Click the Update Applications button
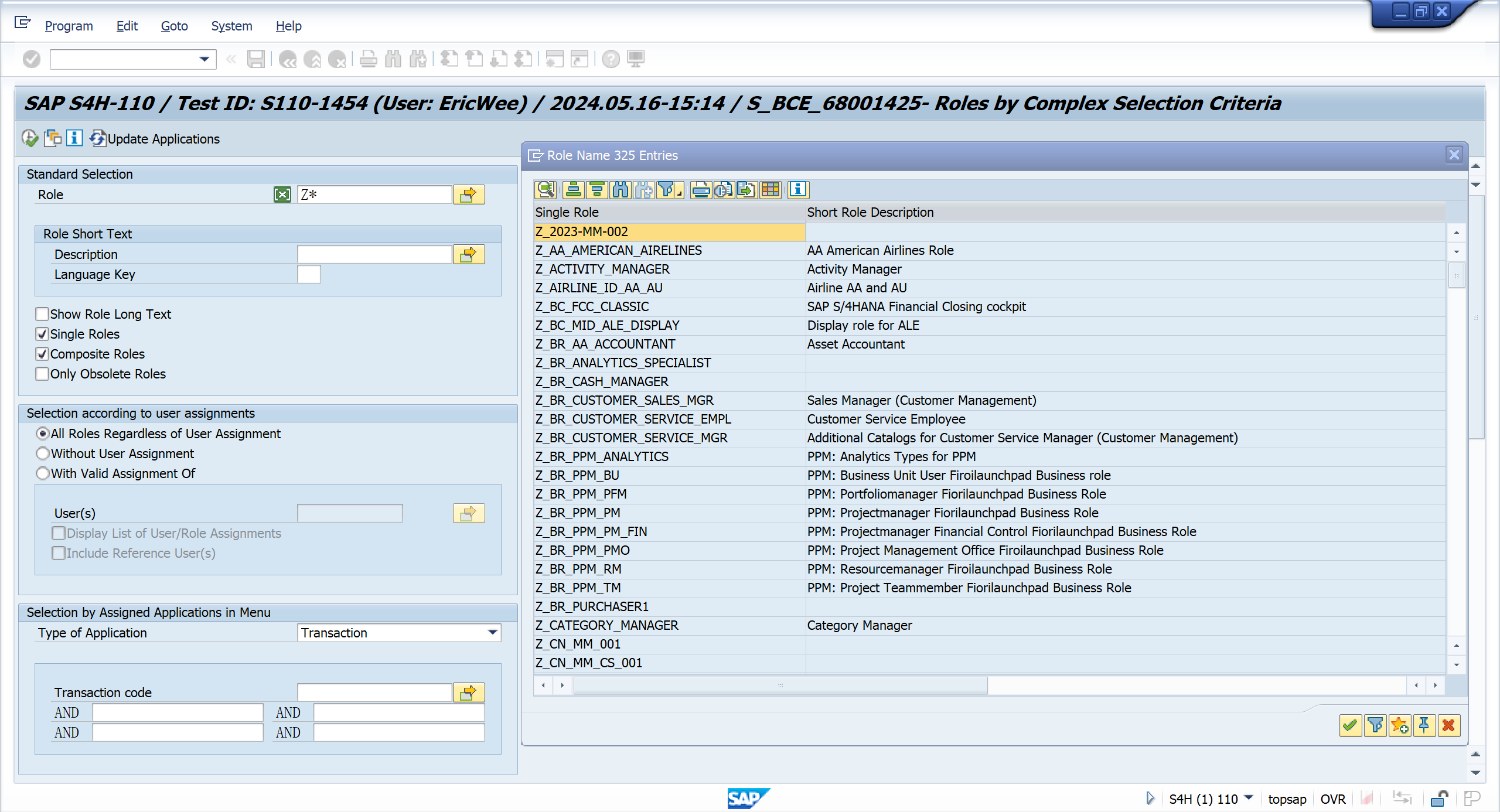1500x812 pixels. (156, 139)
